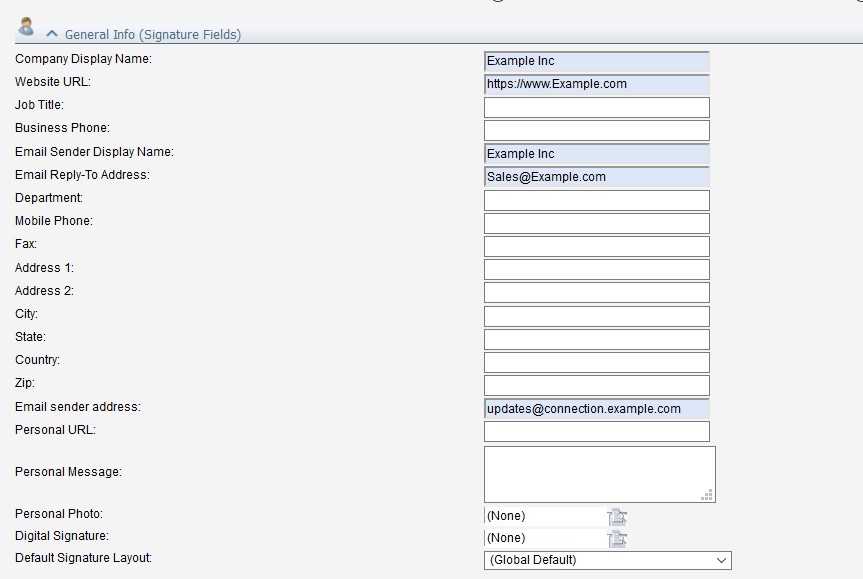863x579 pixels.
Task: Focus the Department text box
Action: point(597,200)
